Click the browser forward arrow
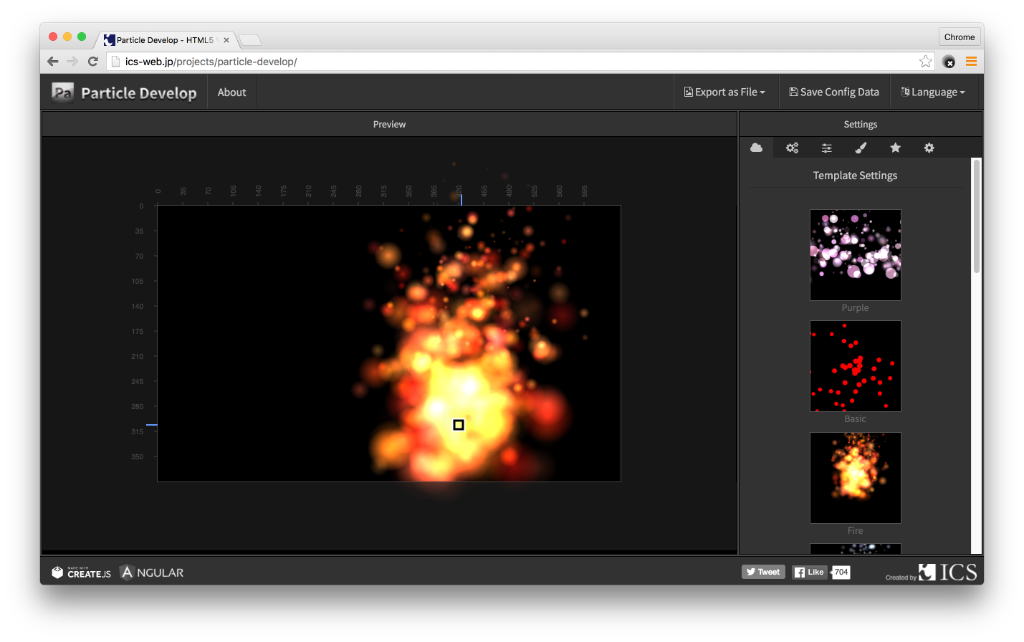Screen dimensions: 1024x642 pos(72,61)
